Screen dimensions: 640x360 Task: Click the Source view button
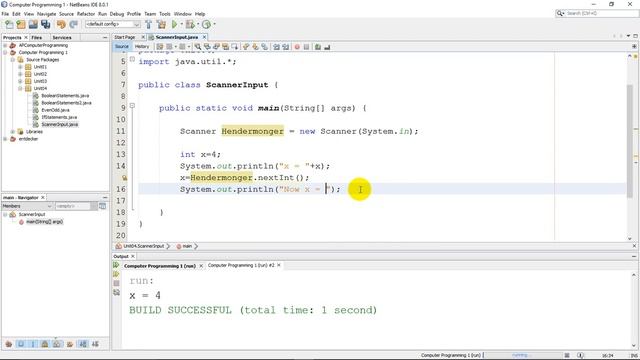click(122, 47)
